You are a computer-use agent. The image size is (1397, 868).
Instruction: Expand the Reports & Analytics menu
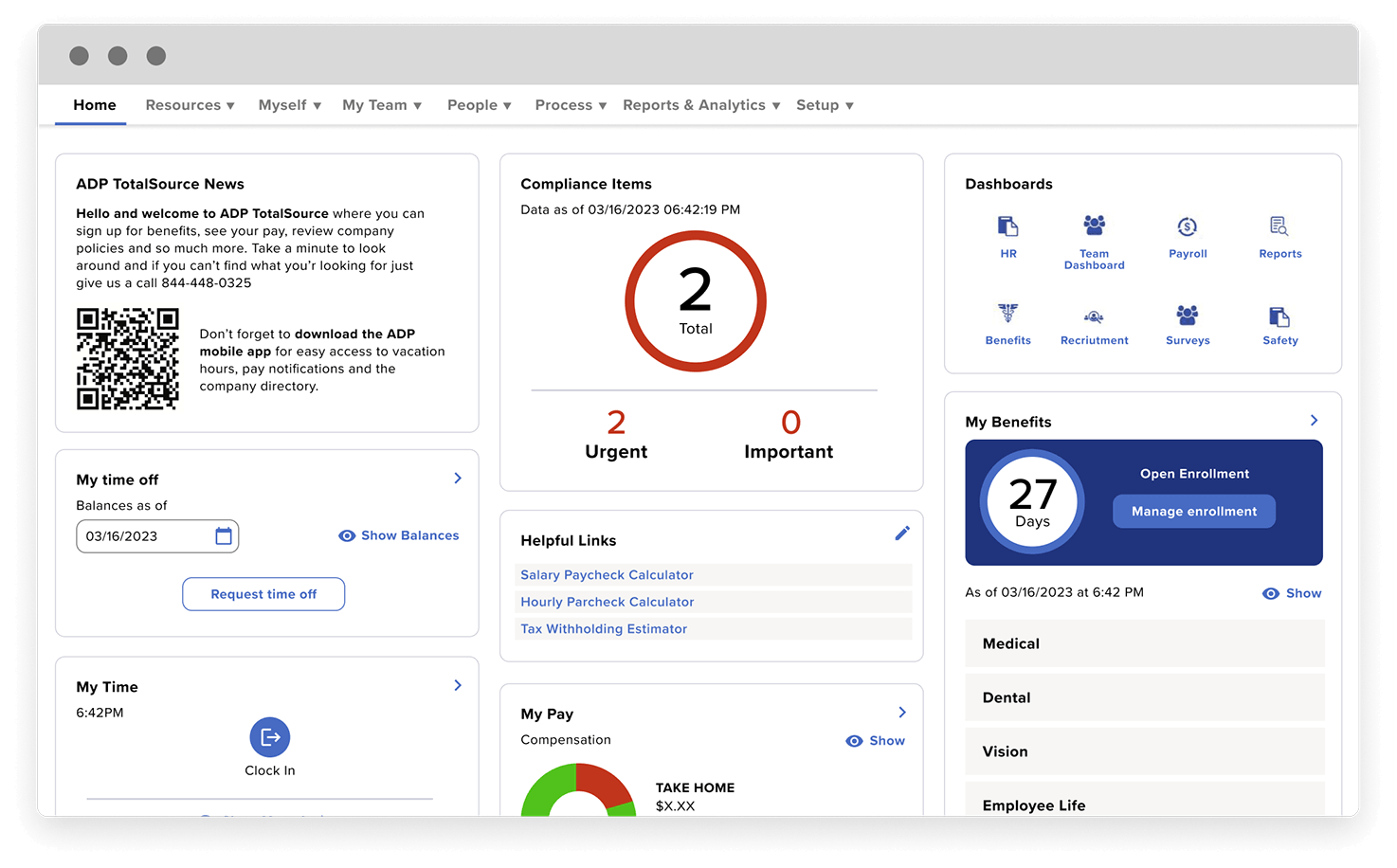(701, 105)
